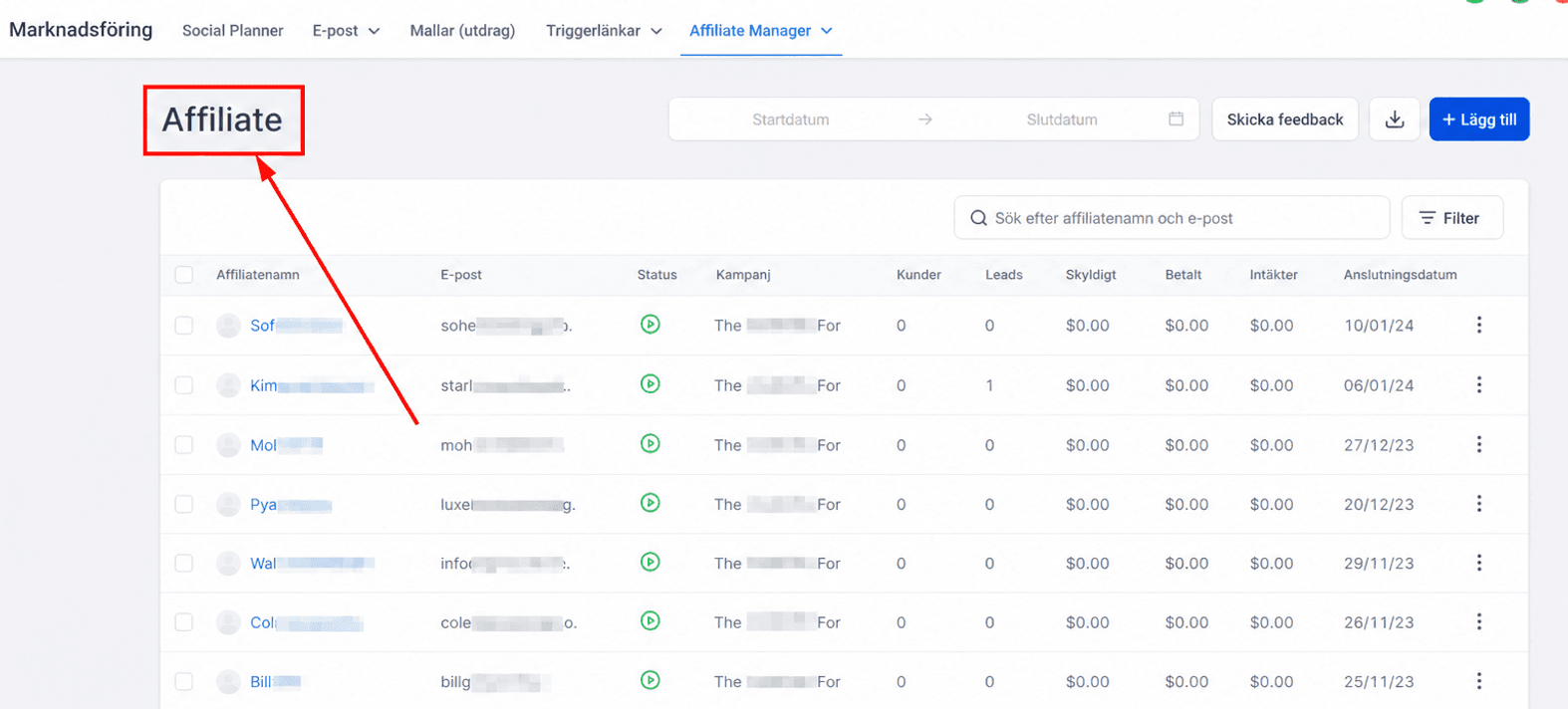Image resolution: width=1568 pixels, height=709 pixels.
Task: Expand the E-post dropdown menu
Action: coord(346,31)
